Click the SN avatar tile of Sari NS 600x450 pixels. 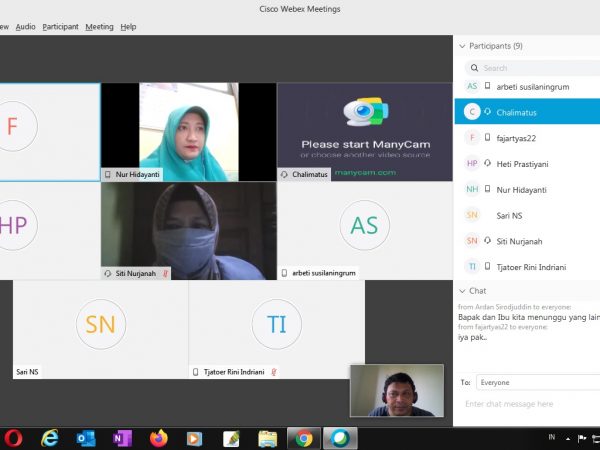click(101, 329)
